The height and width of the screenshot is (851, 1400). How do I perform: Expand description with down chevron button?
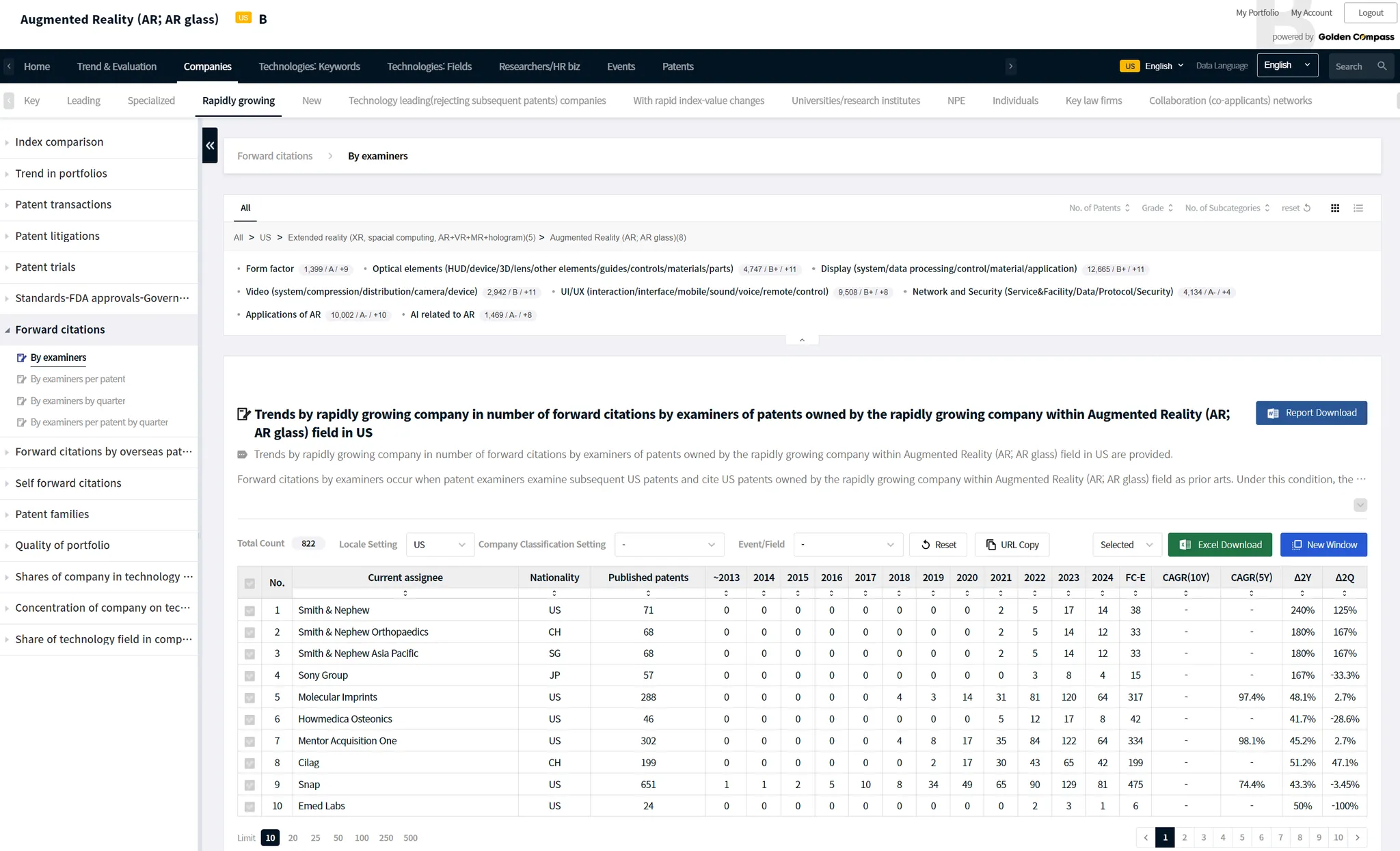[1360, 505]
